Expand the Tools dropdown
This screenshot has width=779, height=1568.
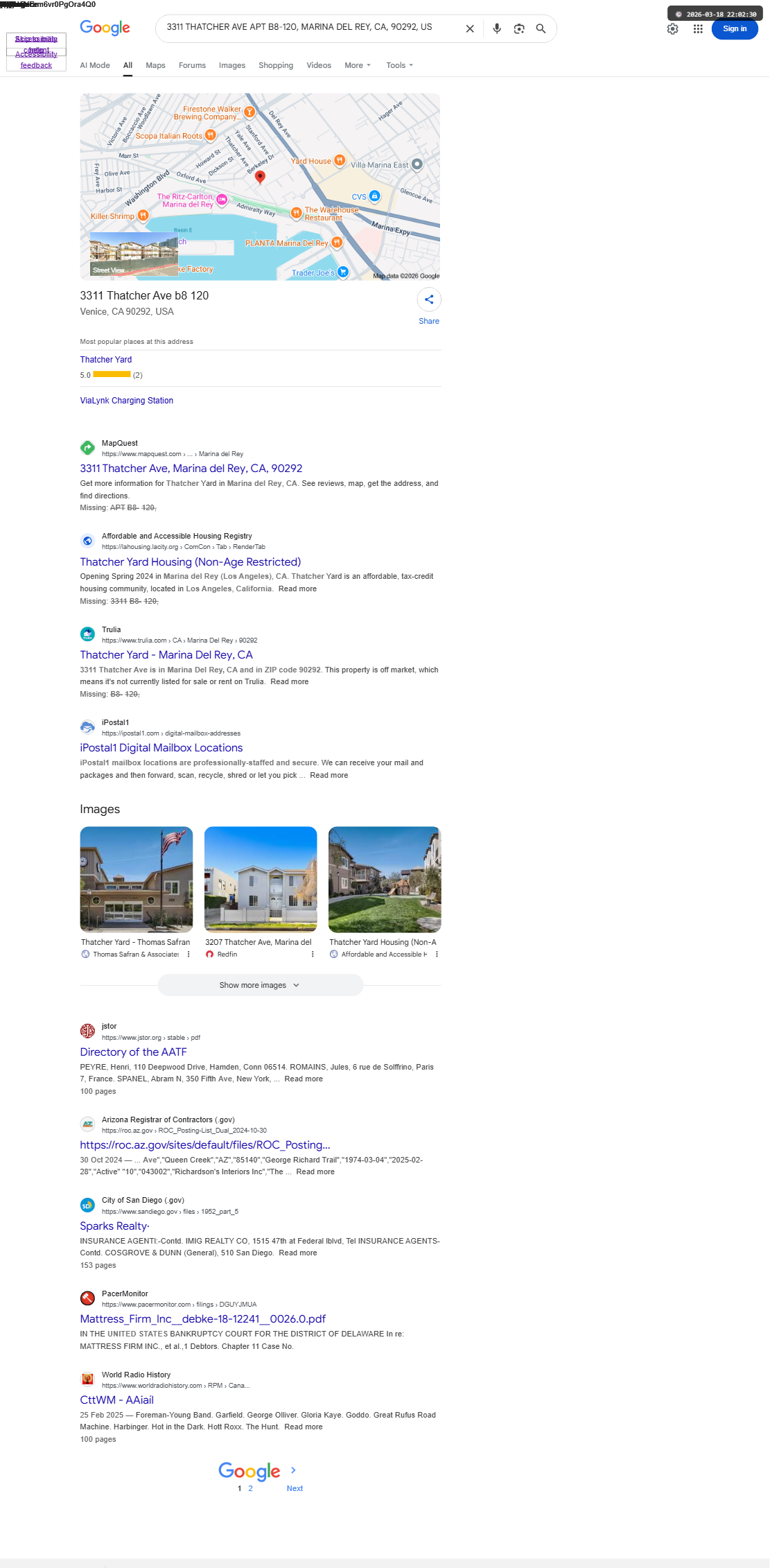coord(399,65)
